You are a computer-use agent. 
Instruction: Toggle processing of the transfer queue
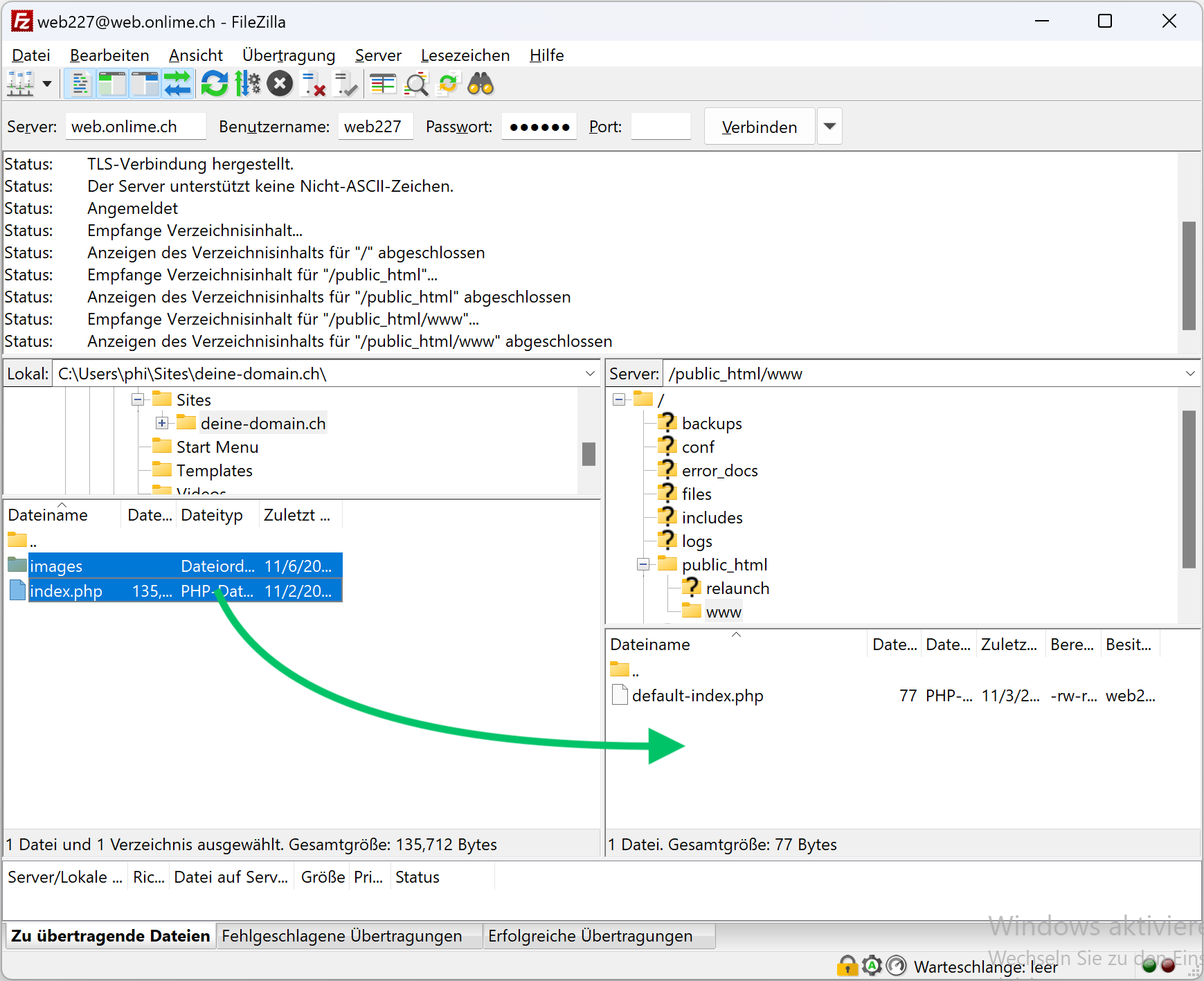(x=247, y=84)
